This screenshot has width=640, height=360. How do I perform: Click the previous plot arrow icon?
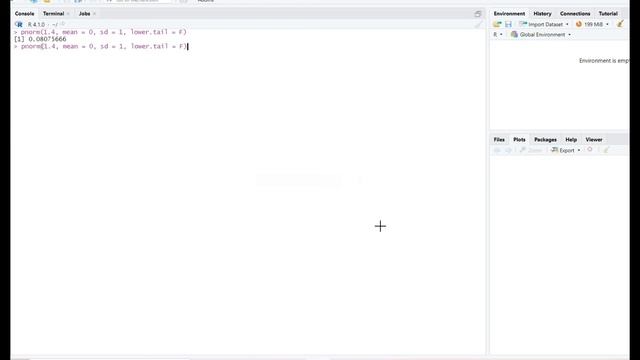pyautogui.click(x=497, y=150)
